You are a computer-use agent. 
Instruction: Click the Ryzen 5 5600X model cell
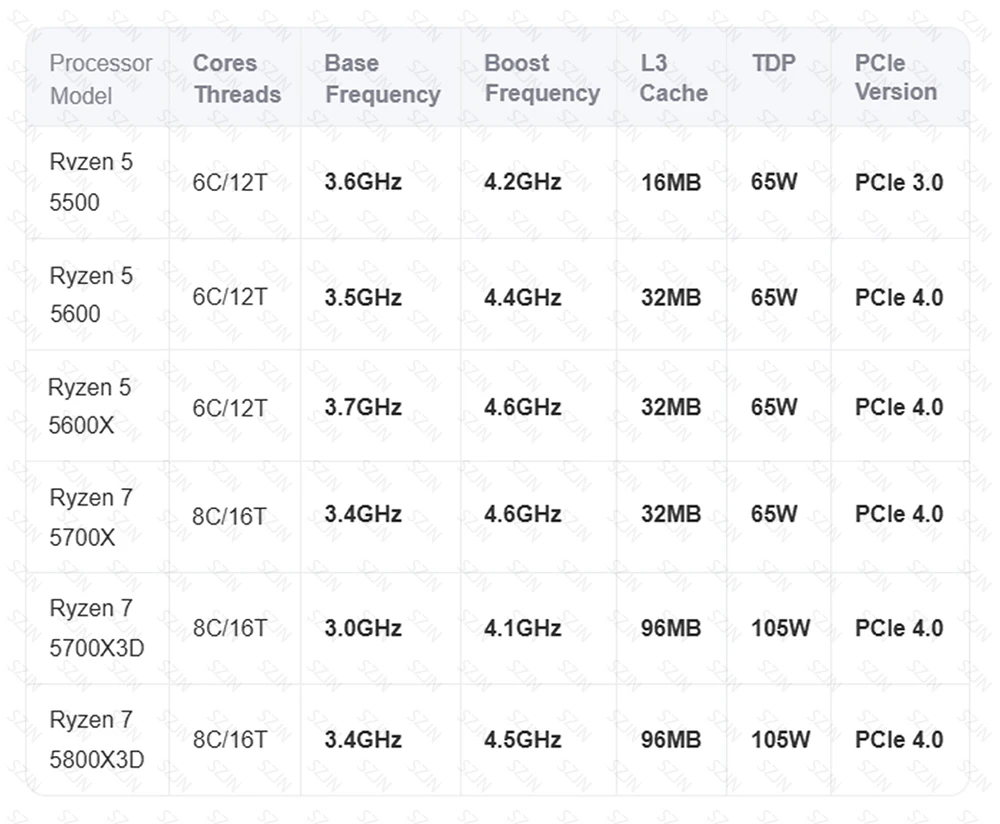(x=90, y=406)
